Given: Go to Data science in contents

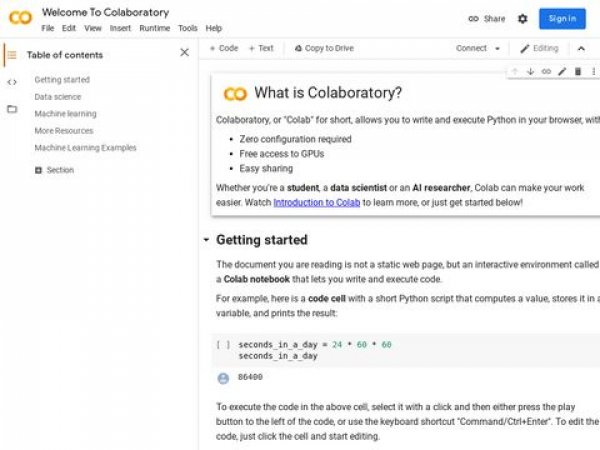Looking at the screenshot, I should click(58, 97).
